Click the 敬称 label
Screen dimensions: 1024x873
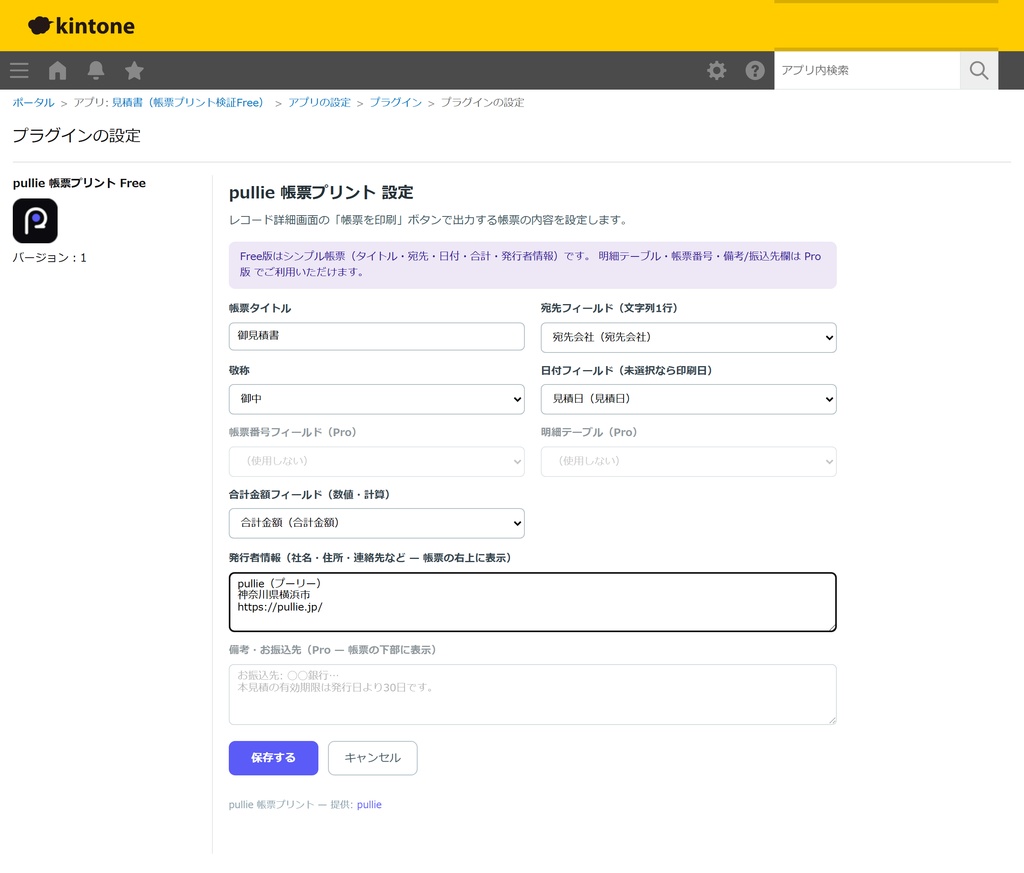coord(239,370)
